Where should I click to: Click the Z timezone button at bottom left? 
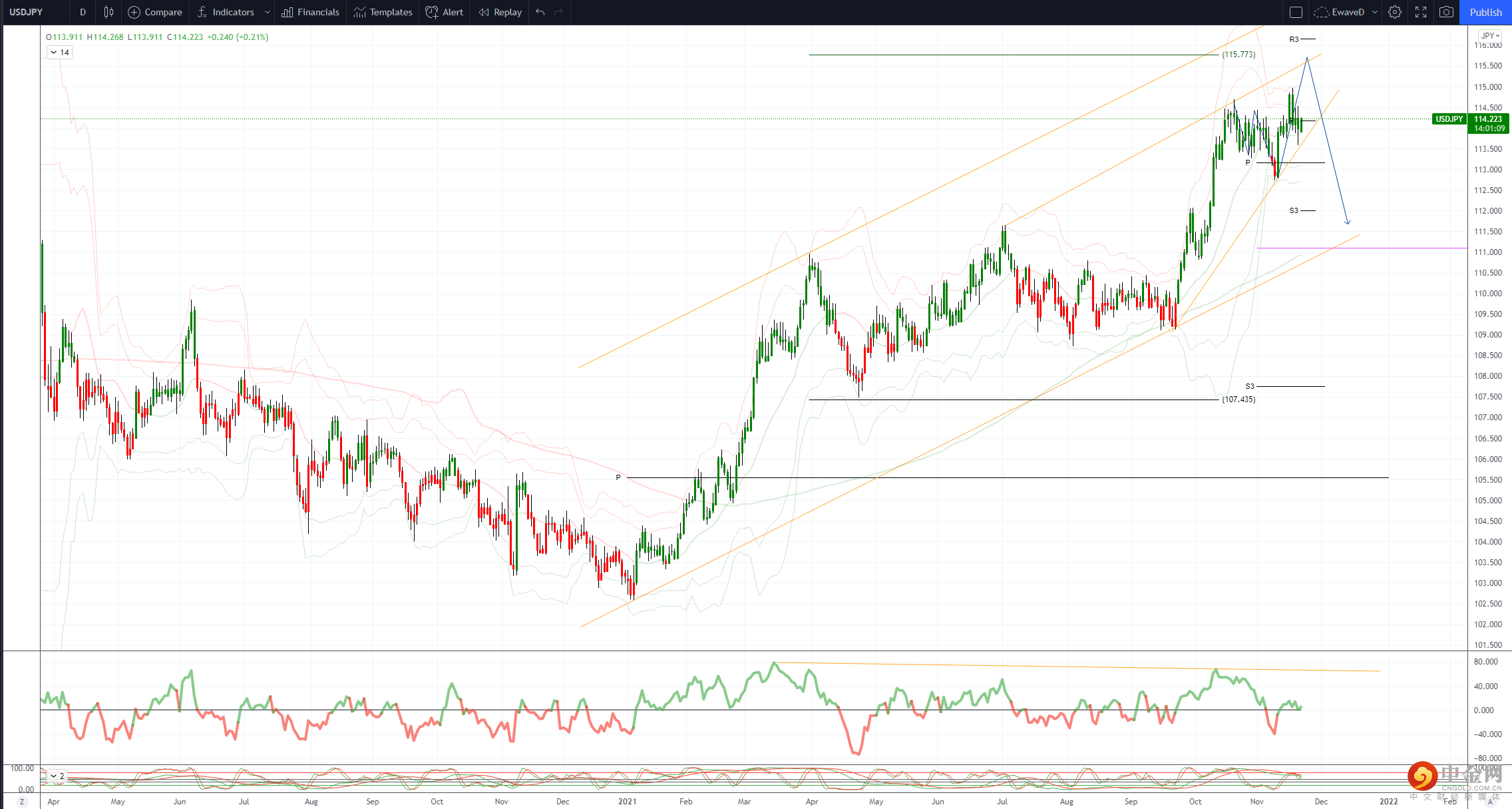[x=22, y=802]
